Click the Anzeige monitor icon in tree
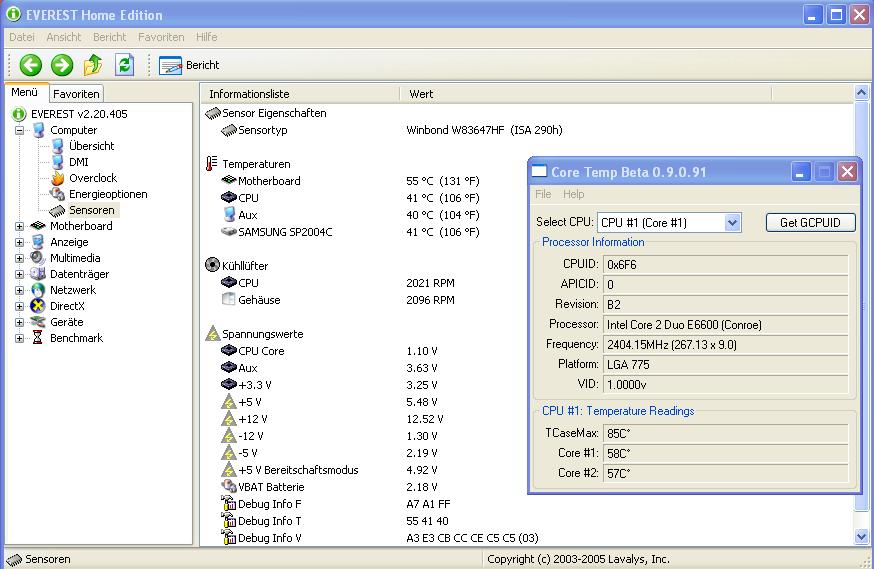This screenshot has height=569, width=874. tap(38, 242)
